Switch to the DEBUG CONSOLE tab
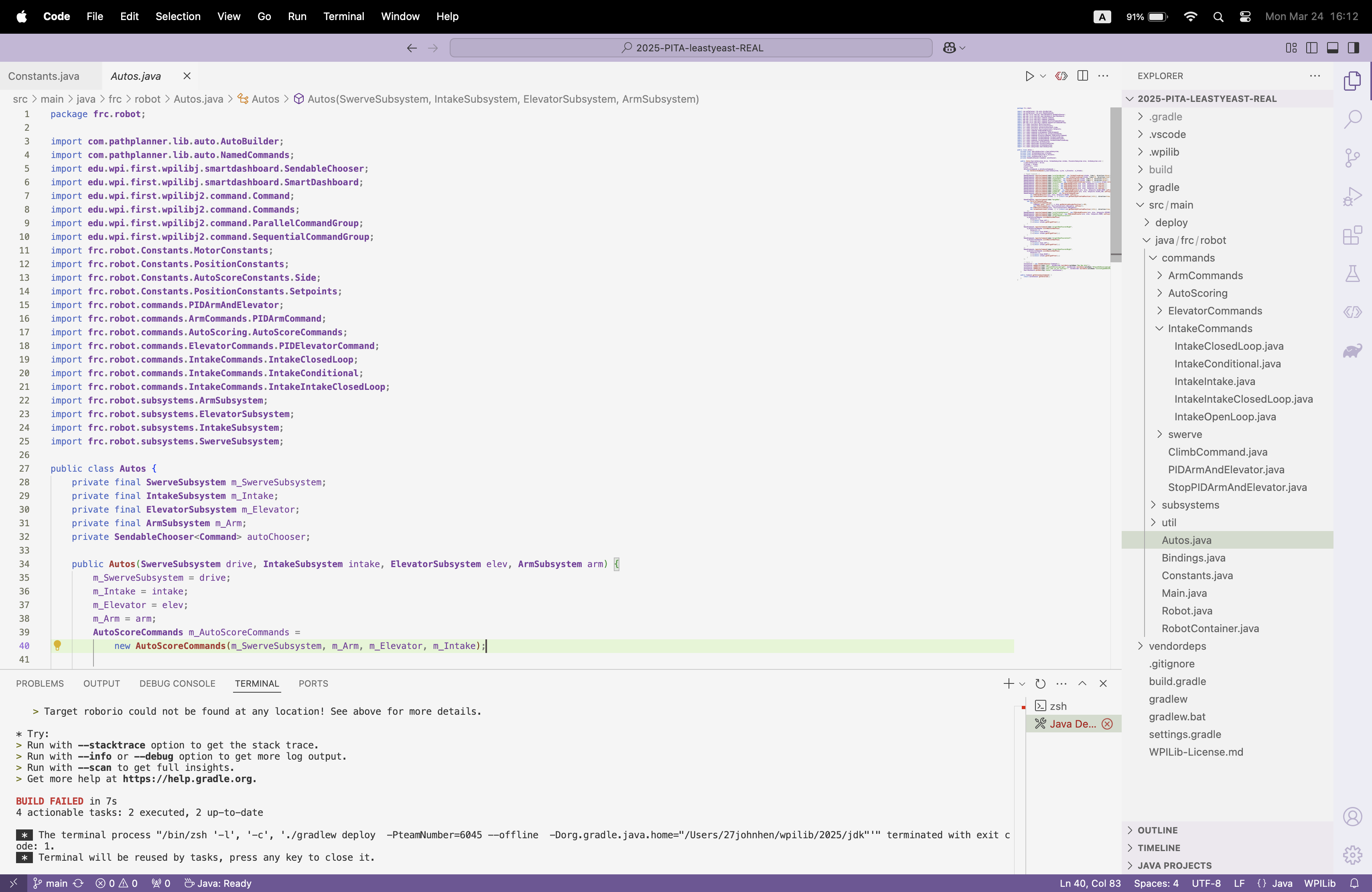 pos(177,683)
